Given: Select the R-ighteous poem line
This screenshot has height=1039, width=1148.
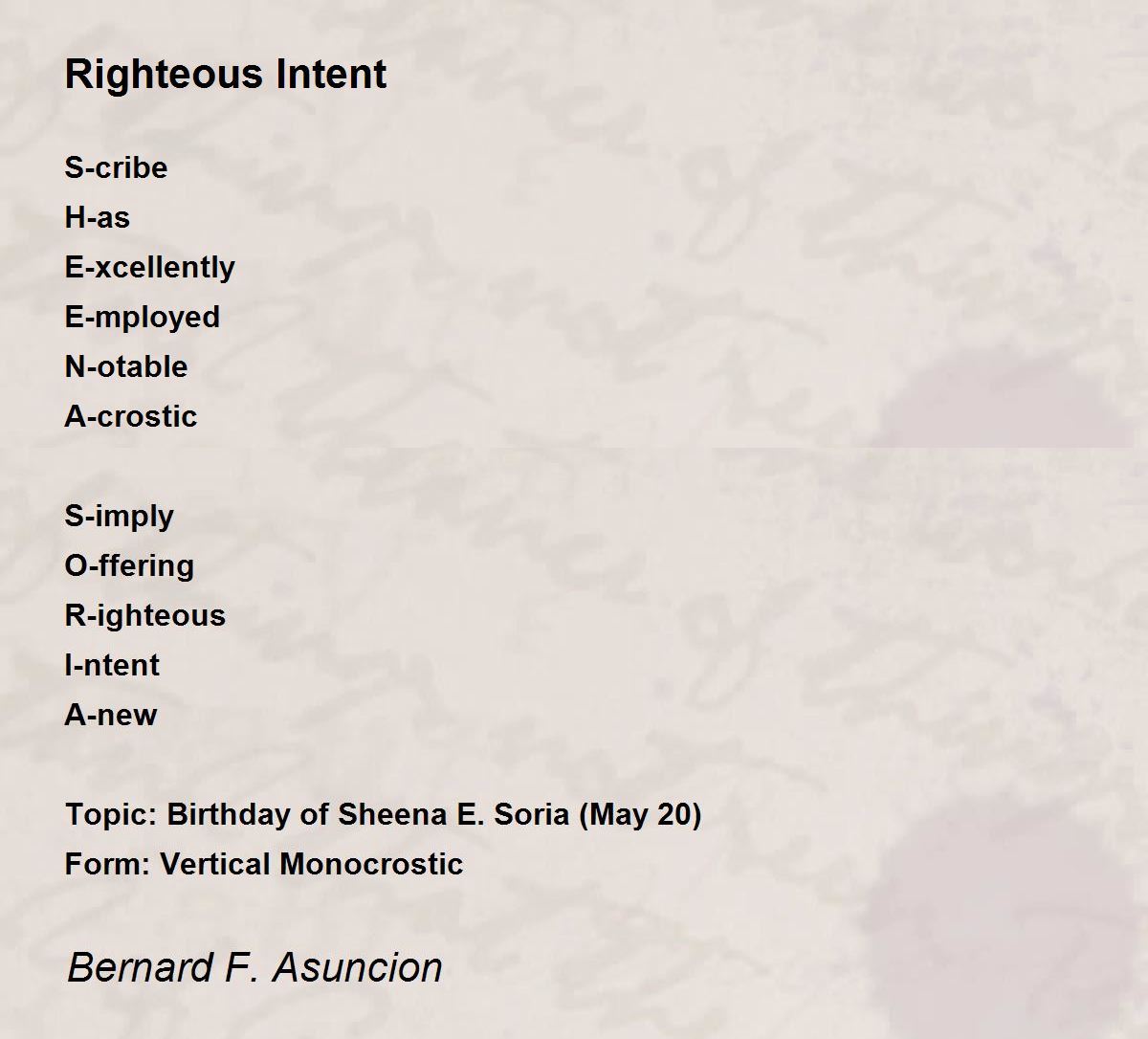Looking at the screenshot, I should click(x=144, y=616).
